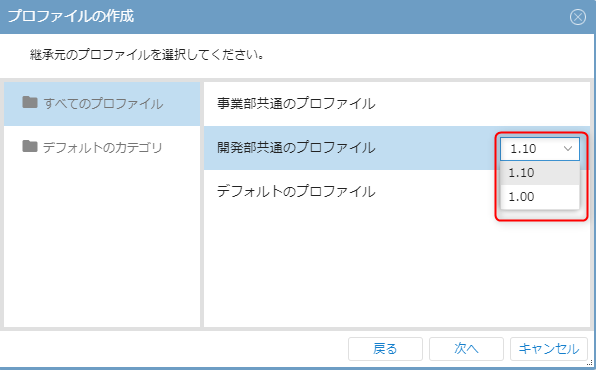Click the プロファイルの作成 title bar text

[x=71, y=16]
